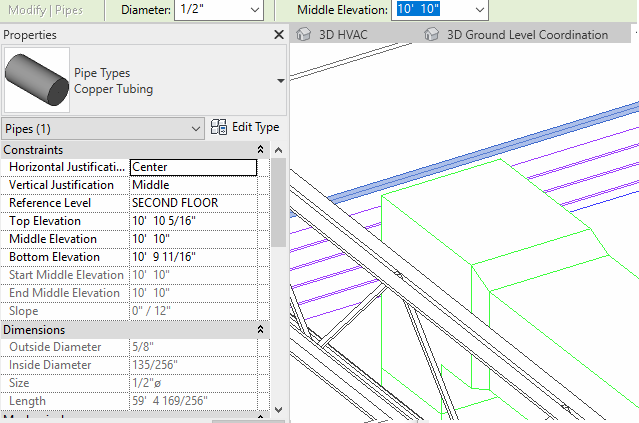This screenshot has height=423, width=639.
Task: Click the Vertical Justification property label
Action: (x=62, y=185)
